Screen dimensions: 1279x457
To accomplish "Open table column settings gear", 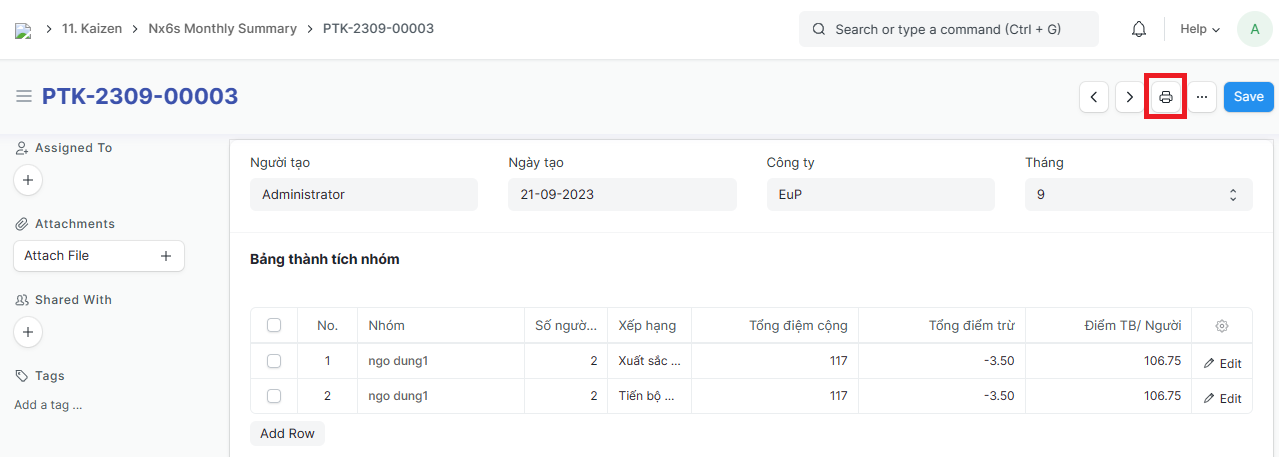I will click(x=1221, y=326).
